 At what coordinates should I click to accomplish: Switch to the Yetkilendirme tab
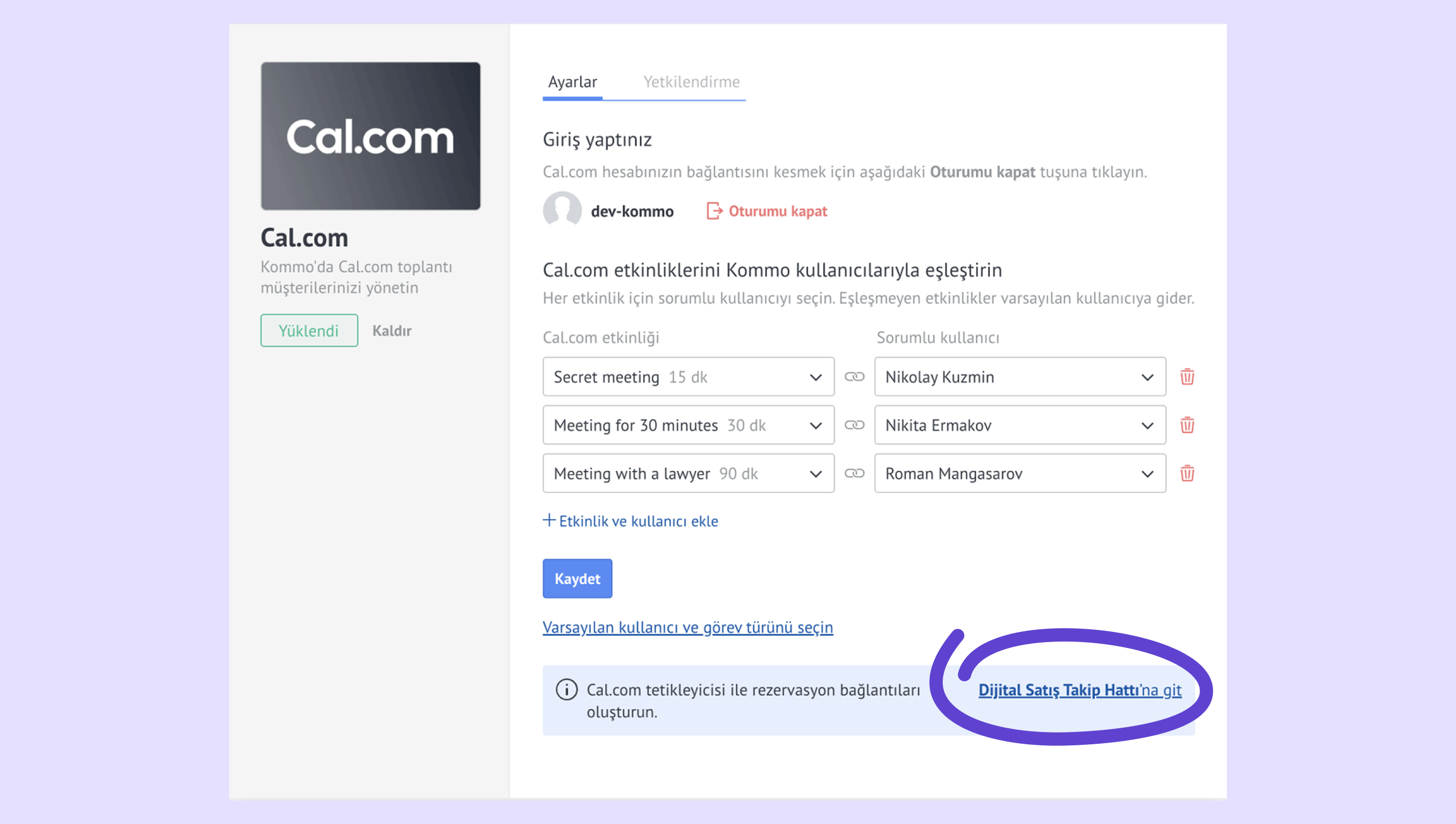tap(691, 82)
